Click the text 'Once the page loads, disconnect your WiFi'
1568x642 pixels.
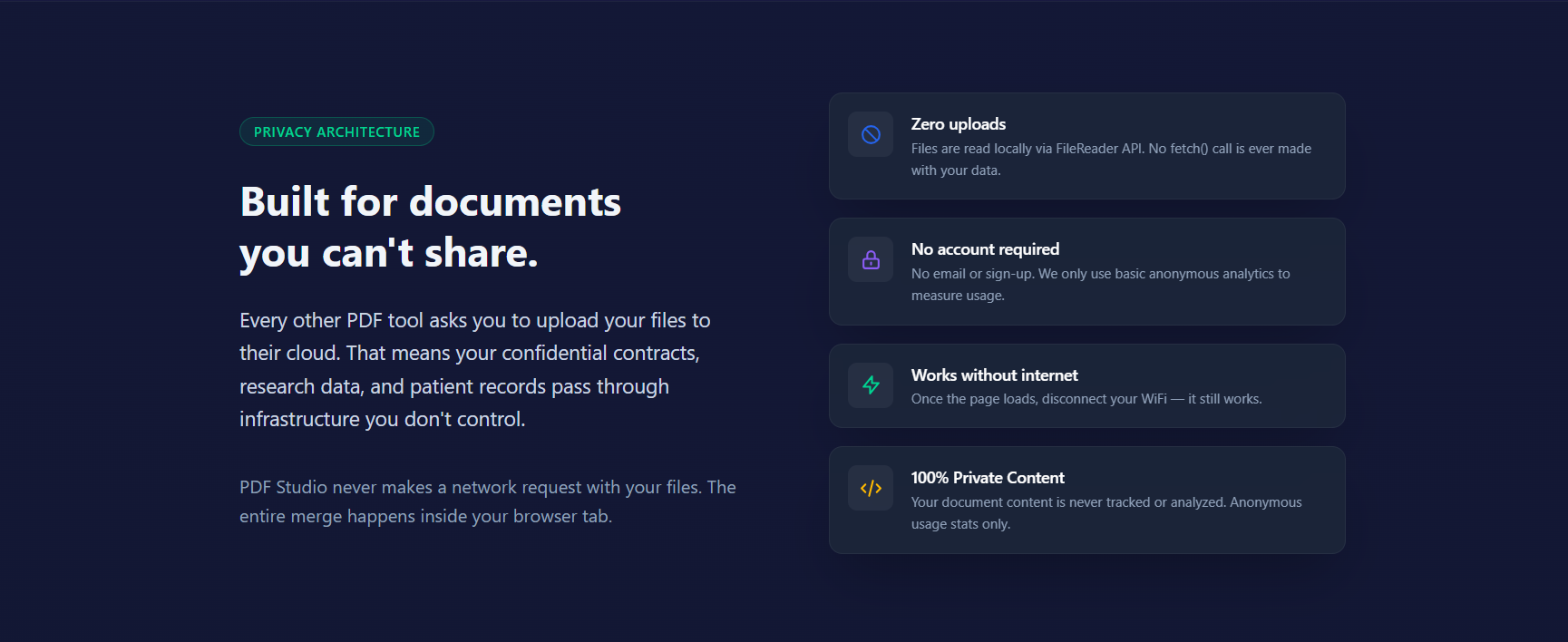click(1039, 399)
